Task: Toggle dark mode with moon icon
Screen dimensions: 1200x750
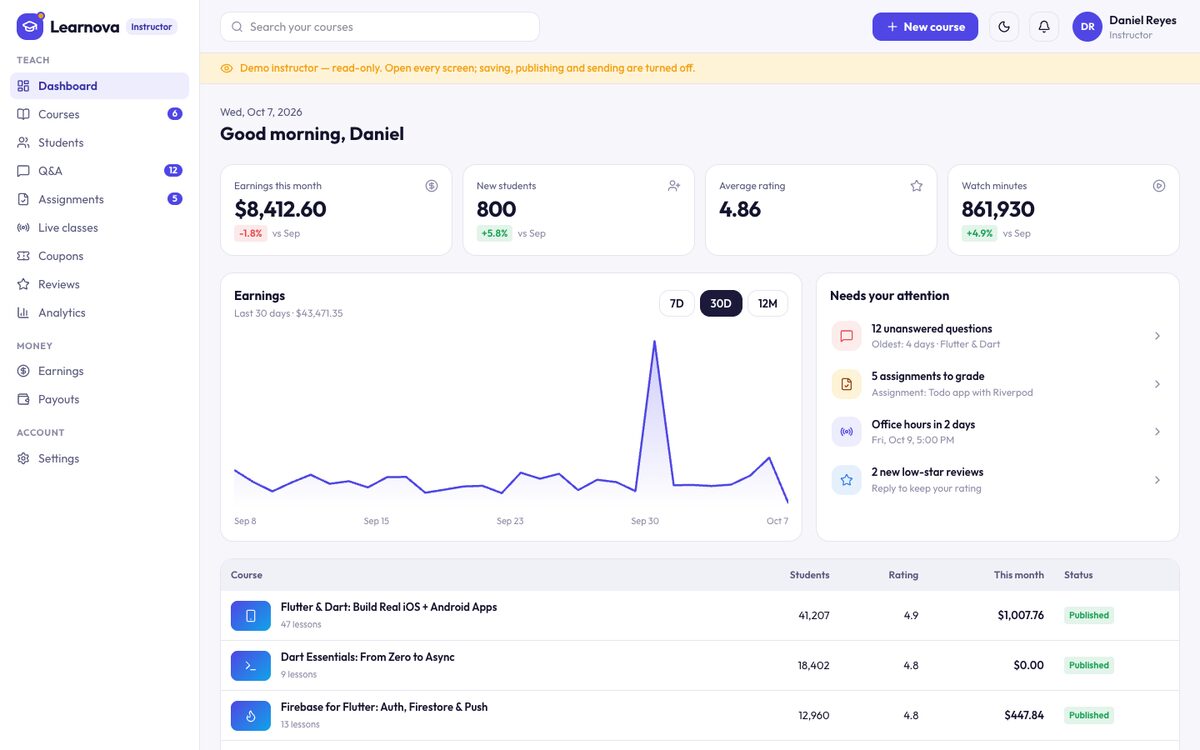Action: [x=1004, y=27]
